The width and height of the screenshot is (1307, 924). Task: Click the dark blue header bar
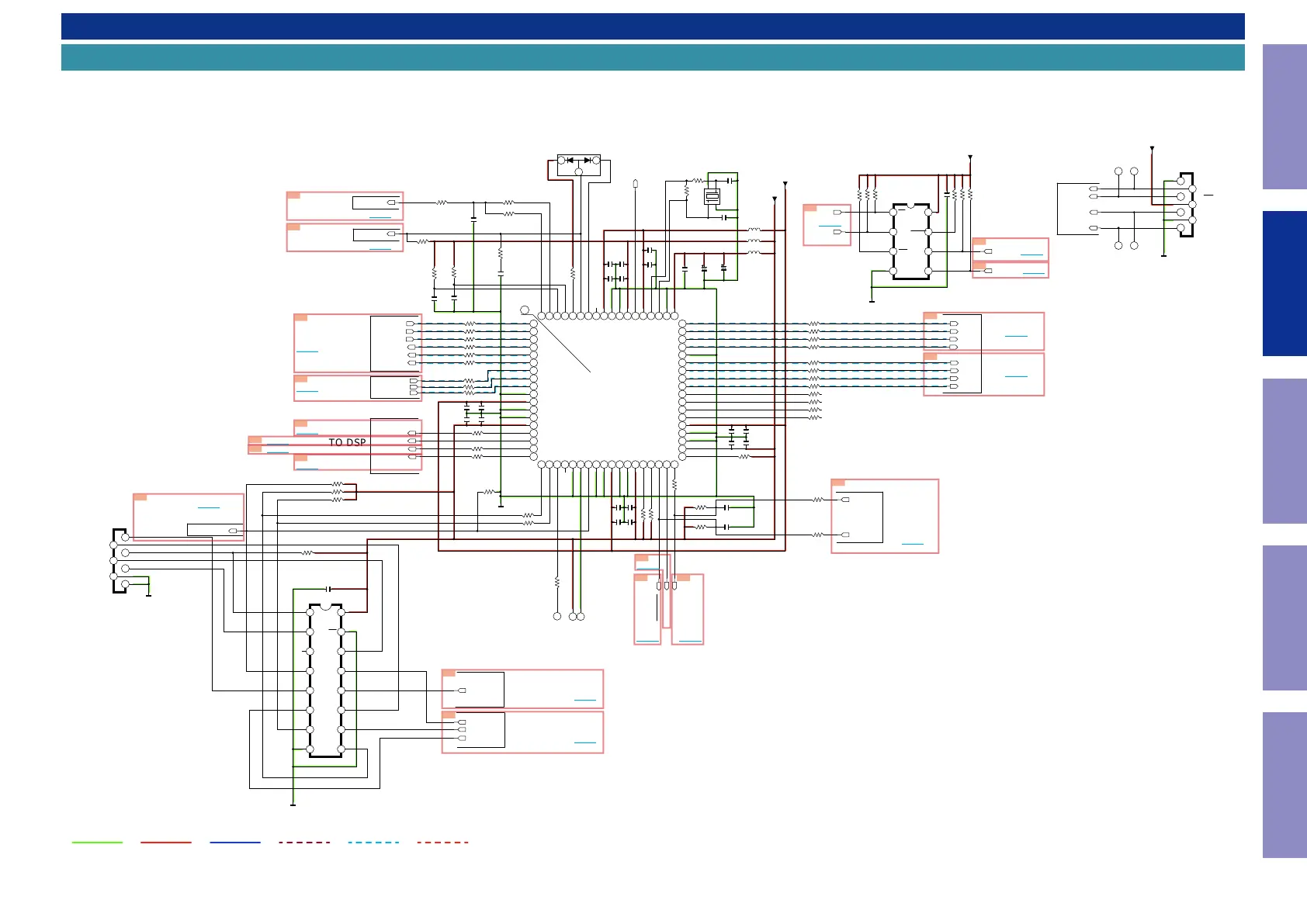(653, 26)
